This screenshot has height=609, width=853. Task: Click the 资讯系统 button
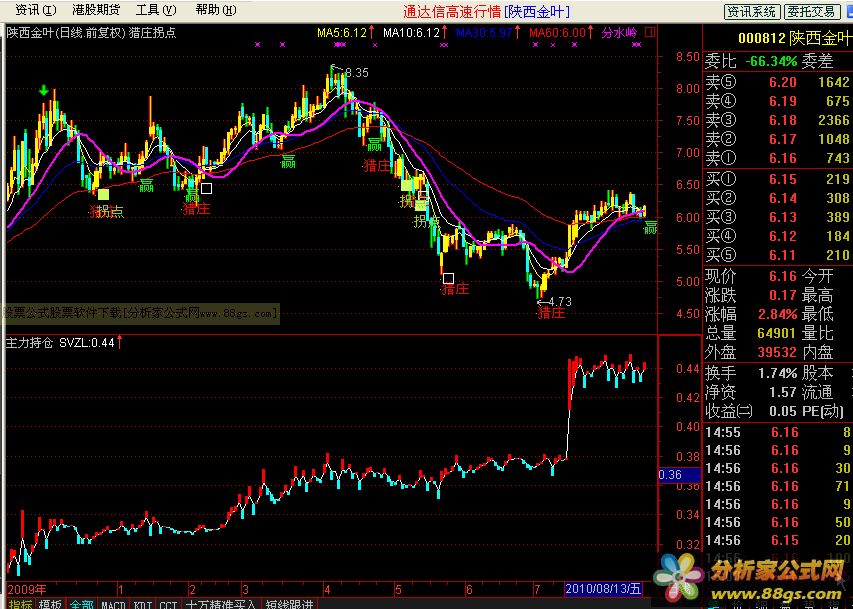pyautogui.click(x=752, y=11)
